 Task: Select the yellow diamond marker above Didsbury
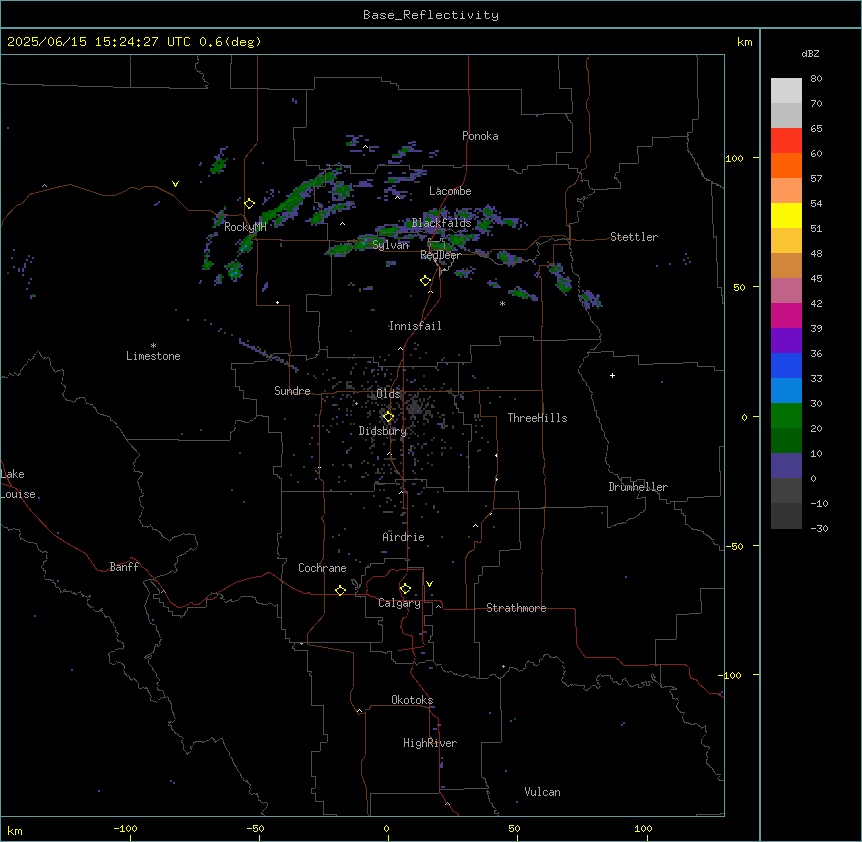388,417
